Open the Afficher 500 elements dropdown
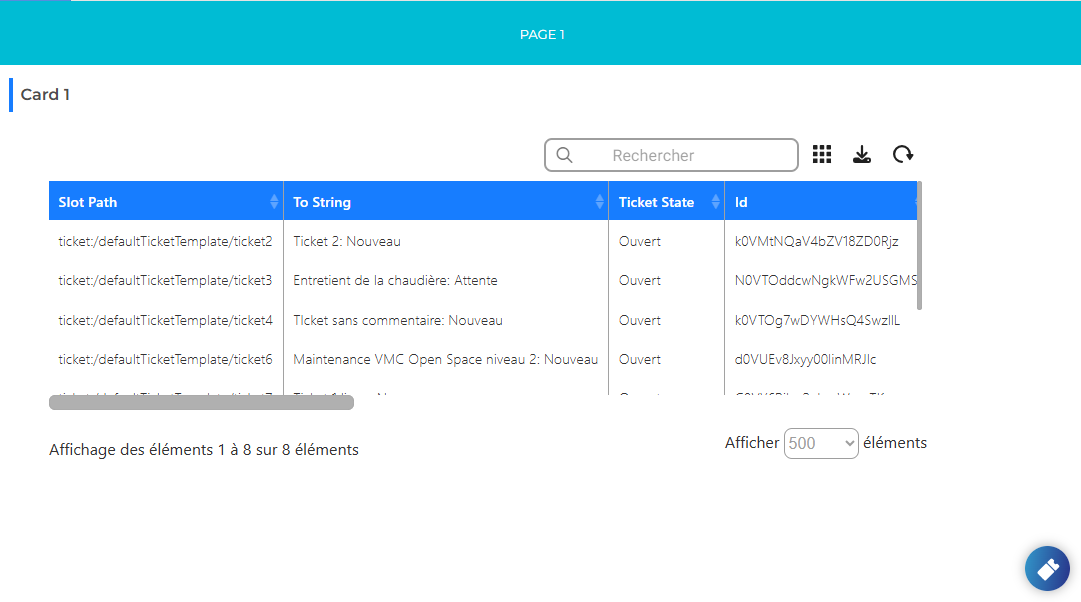Viewport: 1081px width, 602px height. click(x=821, y=443)
